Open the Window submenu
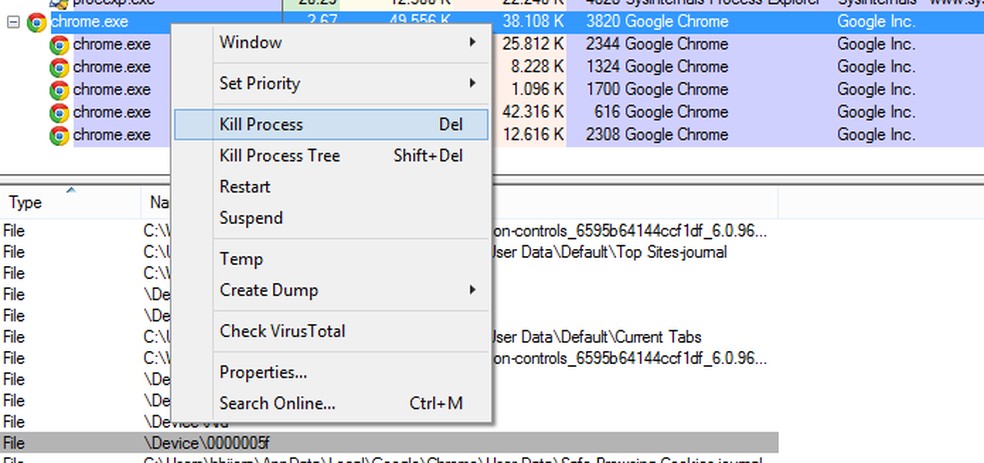Viewport: 984px width, 463px height. coord(331,43)
